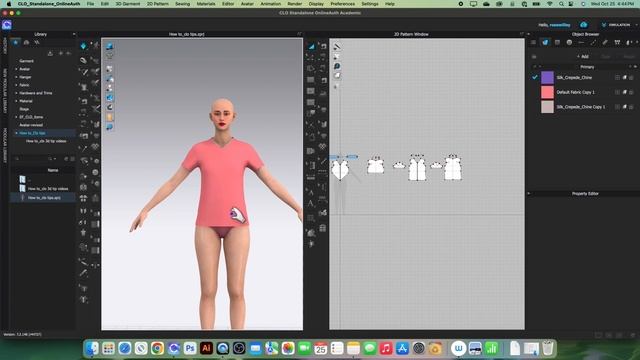Open the vertical MODULAR LIBRARY tab
Image resolution: width=640 pixels, height=360 pixels.
tap(5, 145)
